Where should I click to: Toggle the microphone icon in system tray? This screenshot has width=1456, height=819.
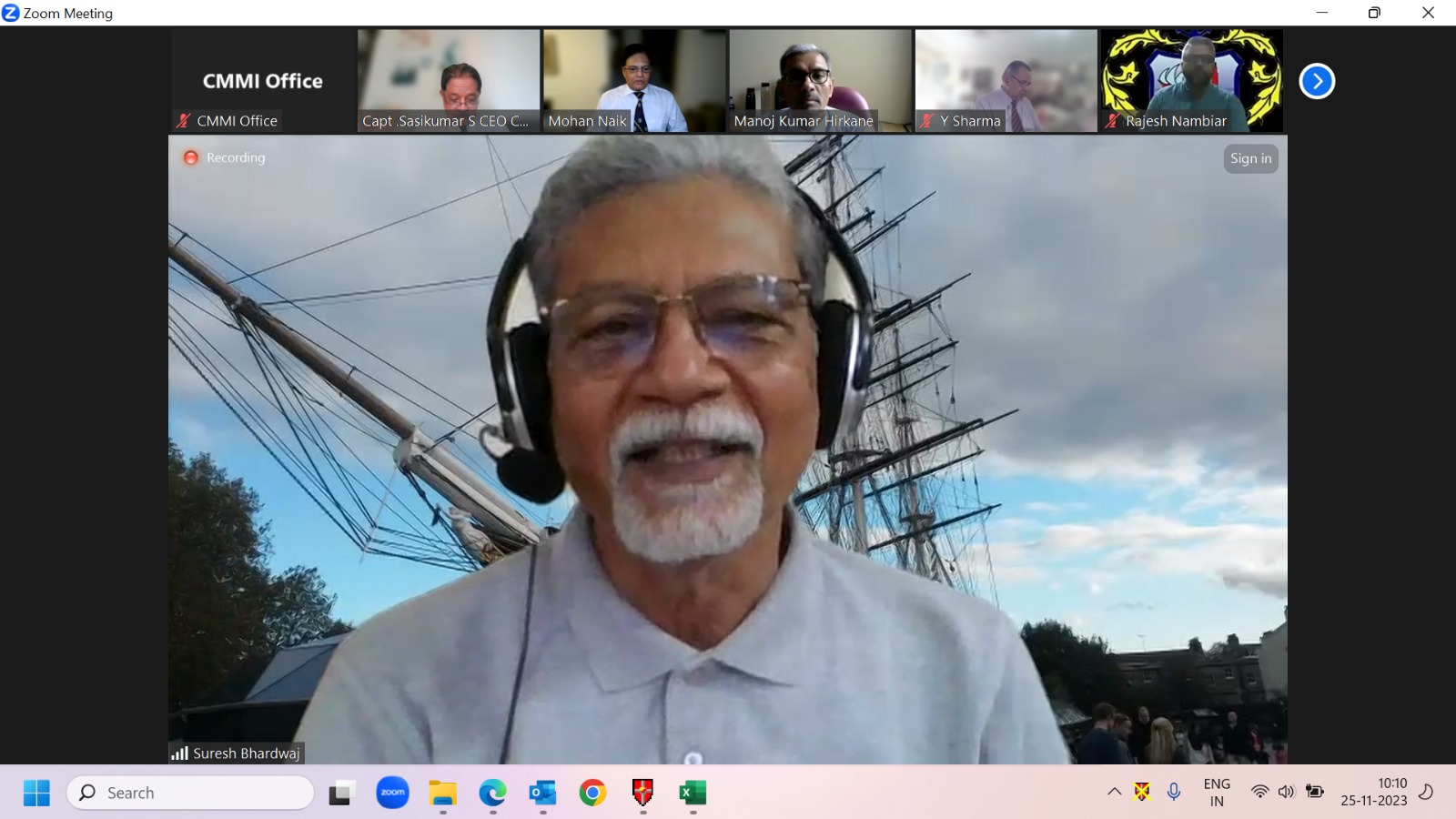(1174, 792)
